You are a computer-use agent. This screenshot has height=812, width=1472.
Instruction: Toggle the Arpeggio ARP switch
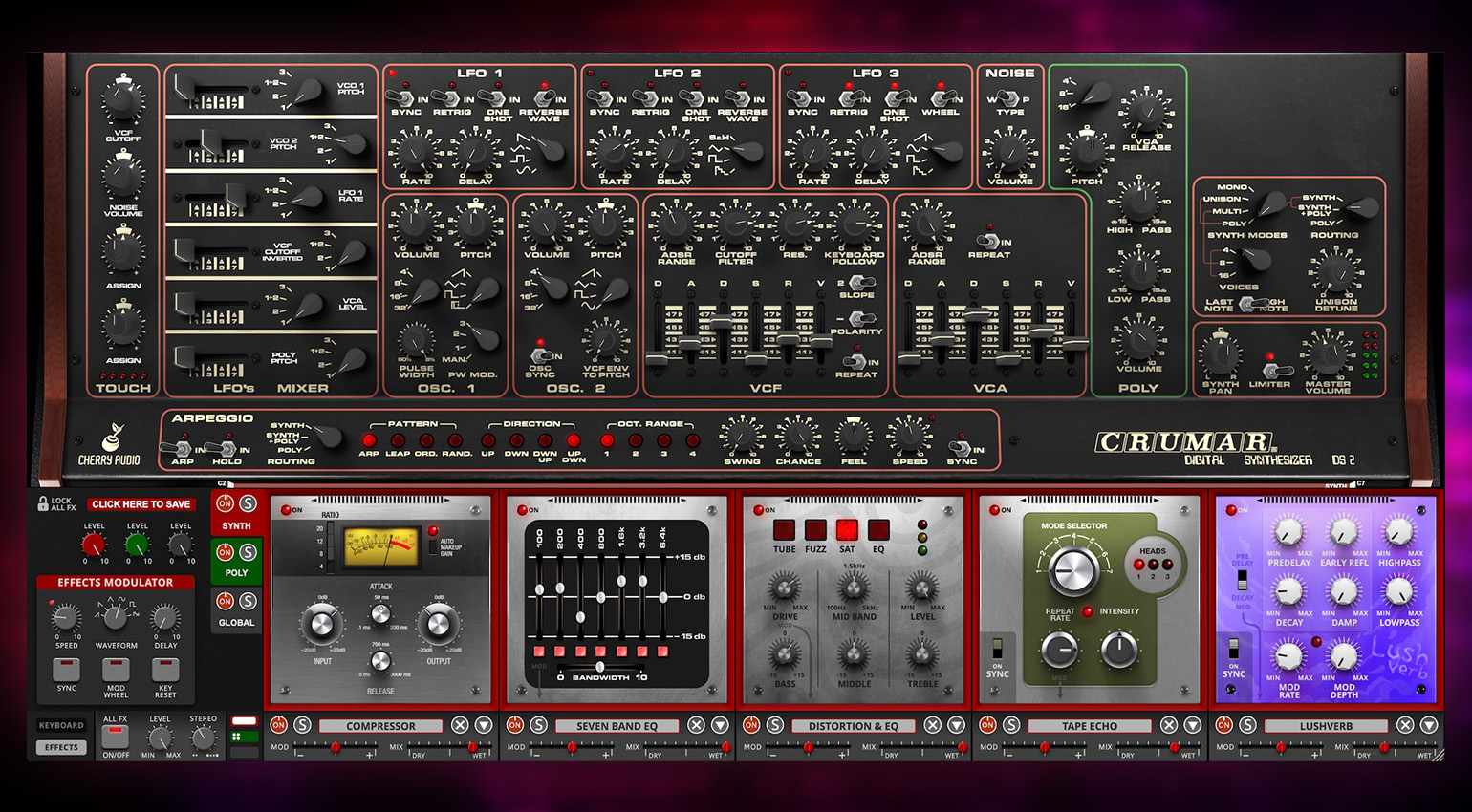point(180,447)
